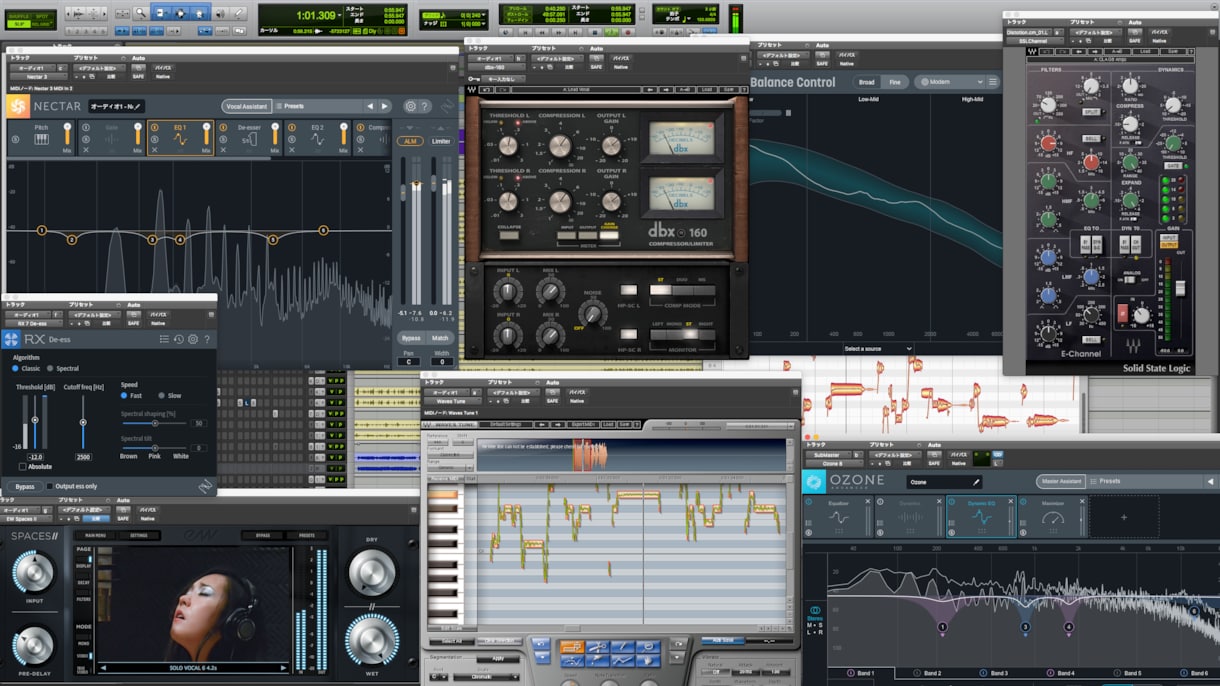Click the Pan value field in Nectar

point(410,361)
